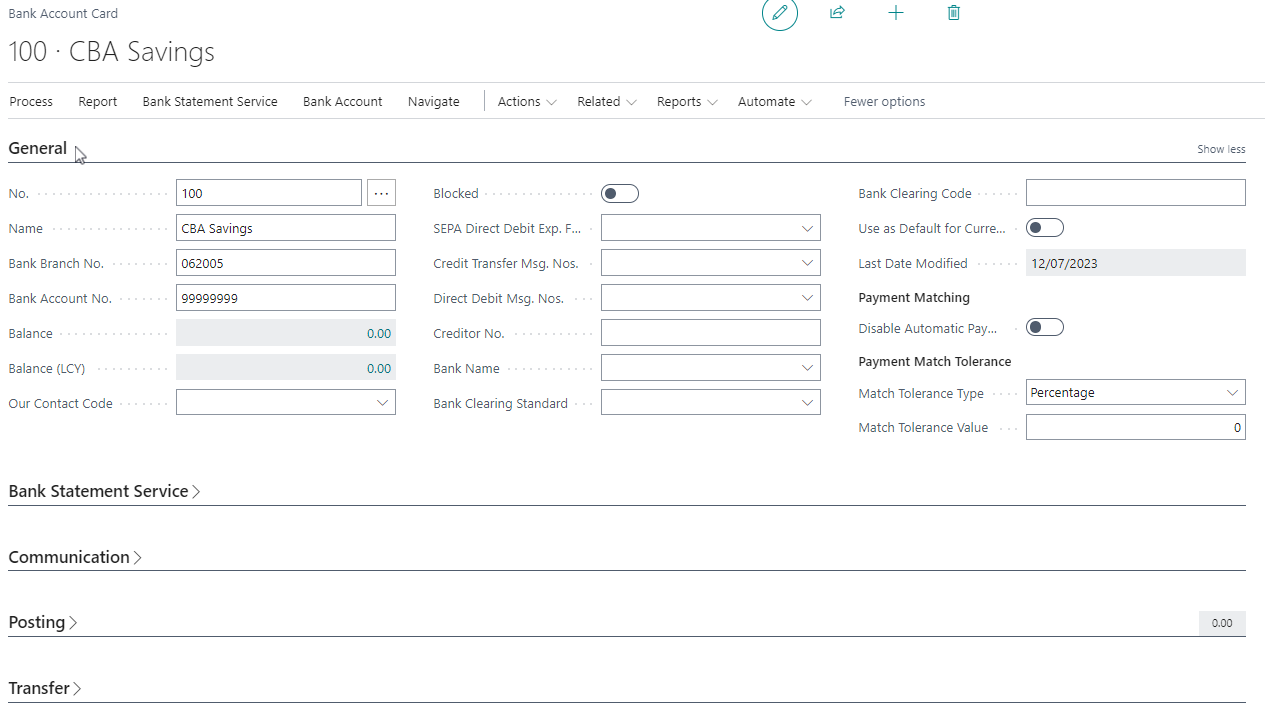1265x725 pixels.
Task: Click Show less in General section
Action: click(x=1221, y=149)
